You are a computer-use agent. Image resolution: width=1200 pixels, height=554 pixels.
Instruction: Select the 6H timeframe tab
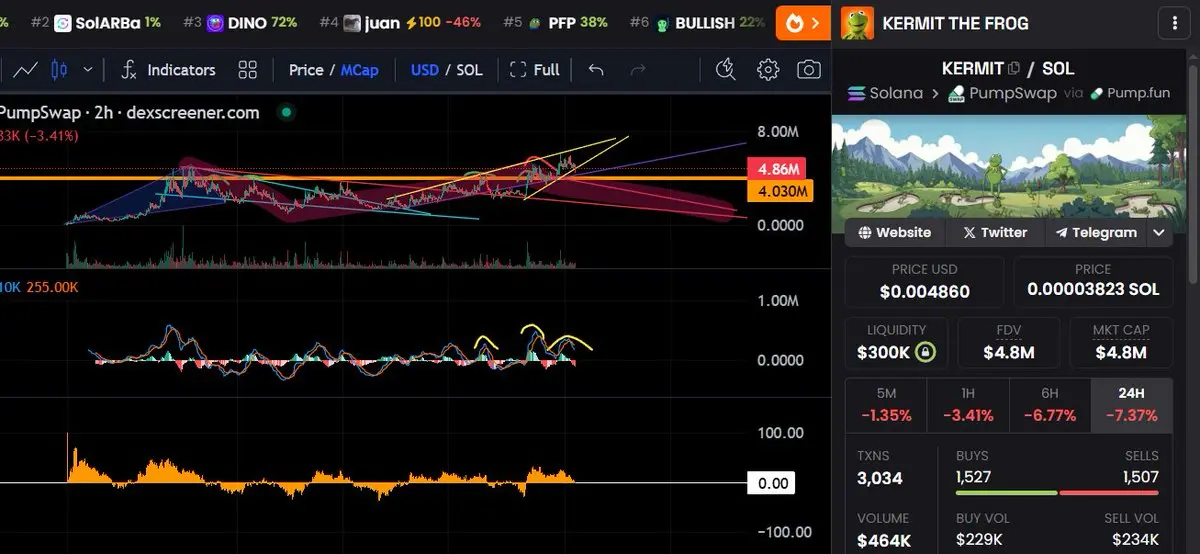click(1050, 405)
